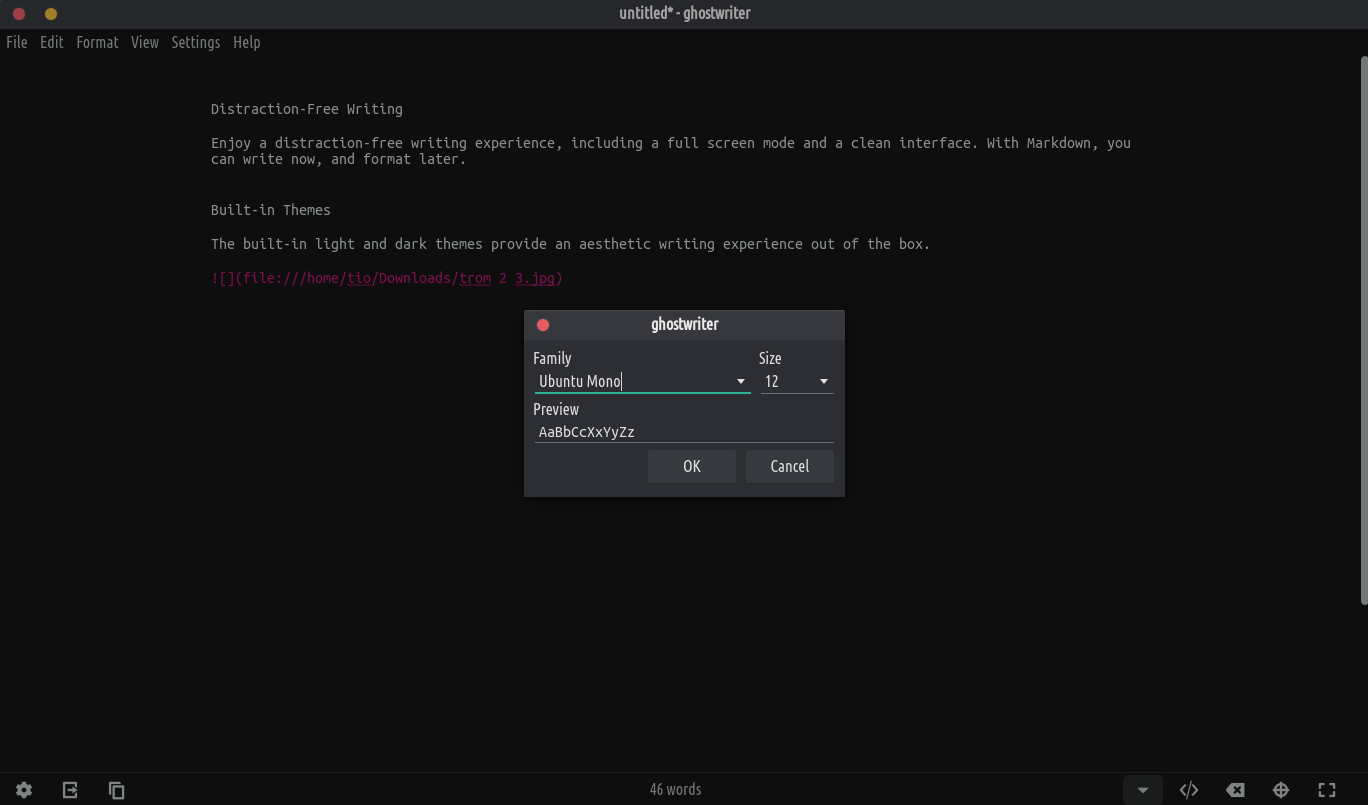Open the Format menu
The width and height of the screenshot is (1368, 805).
[x=97, y=42]
